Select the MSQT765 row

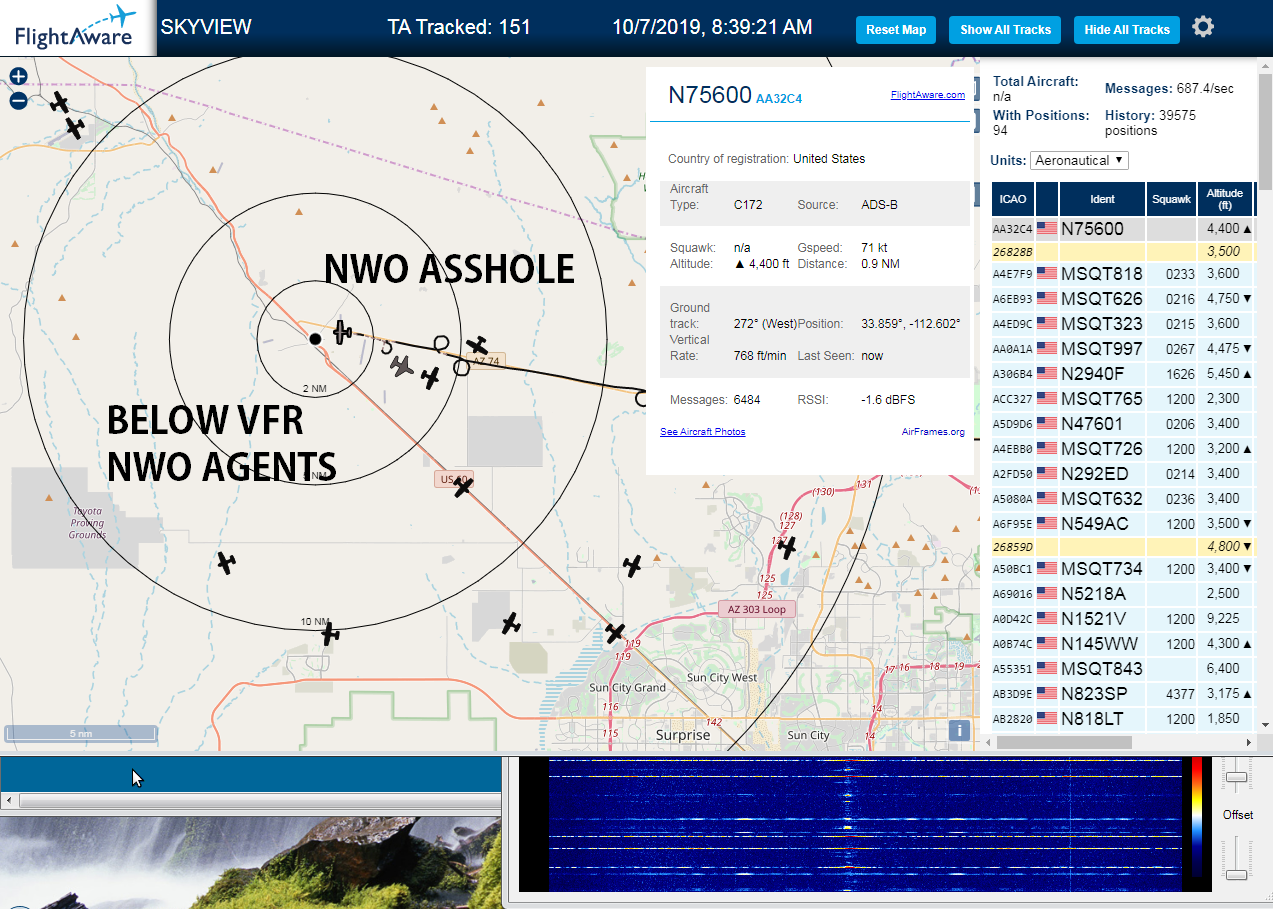tap(1123, 399)
